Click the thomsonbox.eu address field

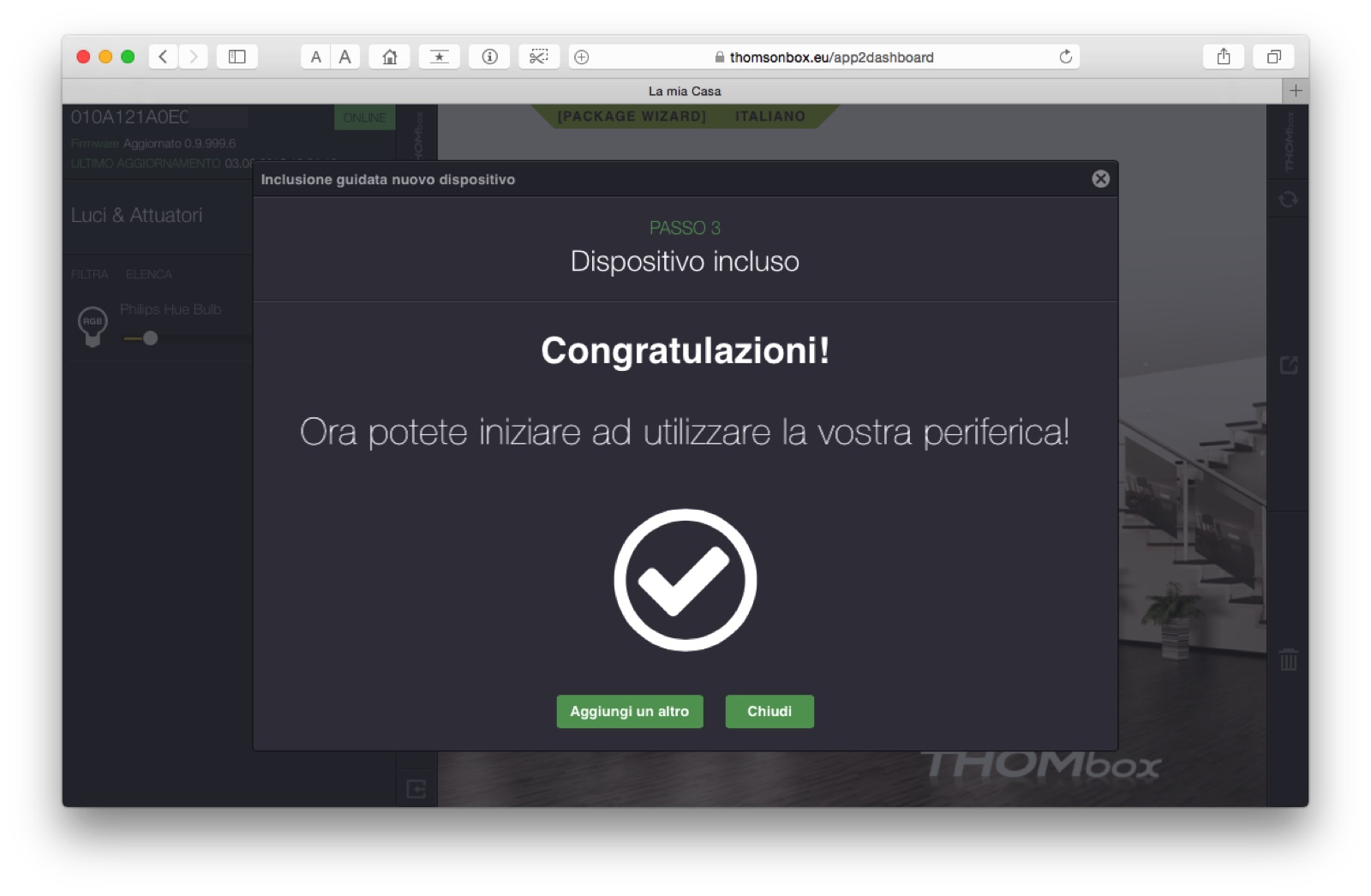click(823, 57)
